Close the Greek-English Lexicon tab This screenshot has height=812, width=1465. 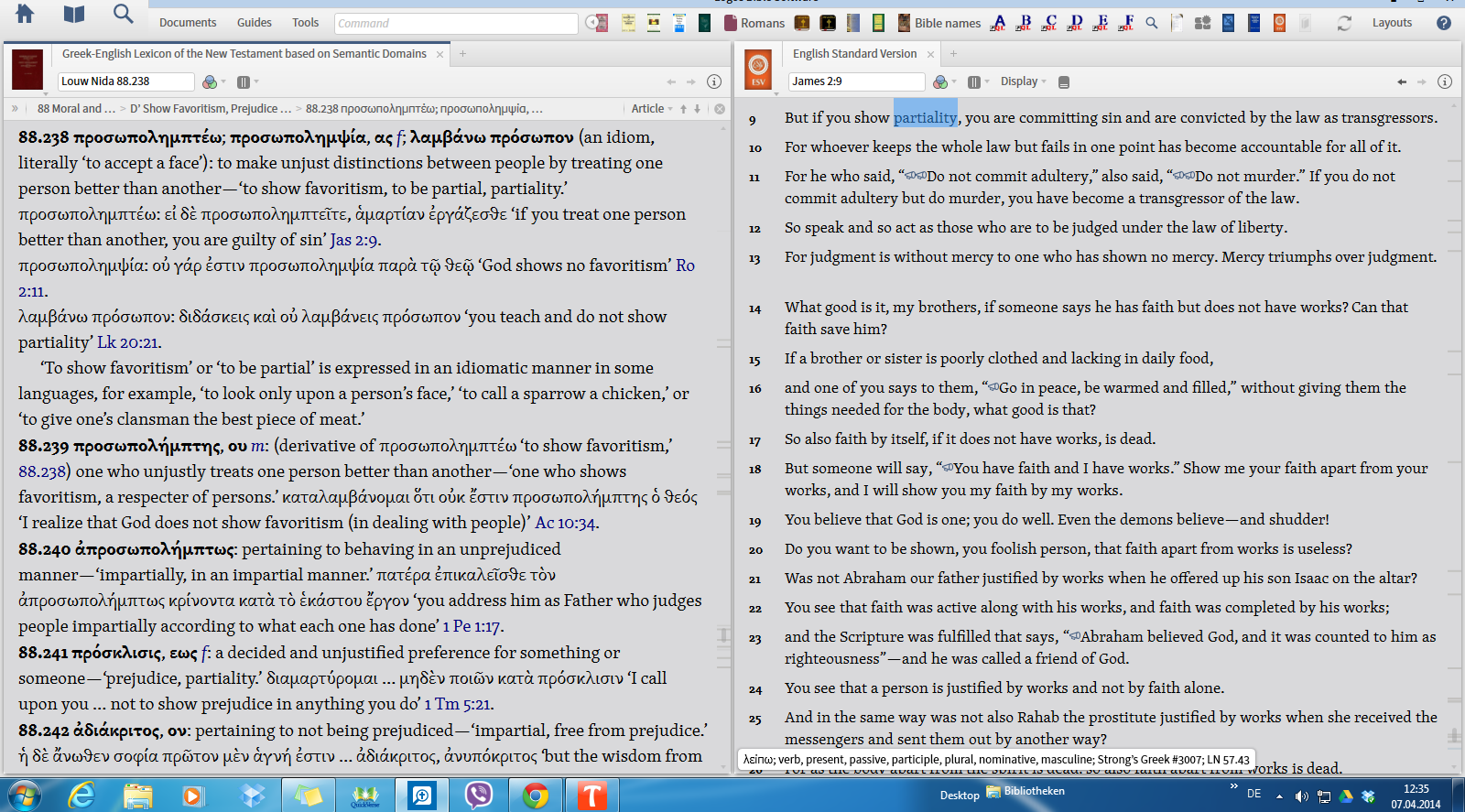(x=439, y=55)
